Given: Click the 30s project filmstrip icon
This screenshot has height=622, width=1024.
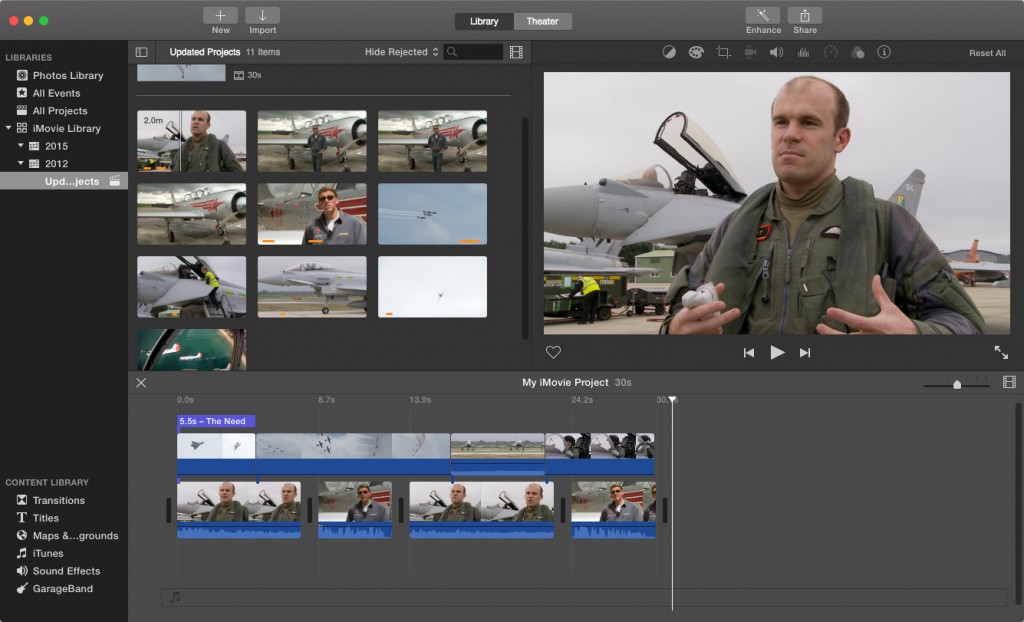Looking at the screenshot, I should point(238,75).
